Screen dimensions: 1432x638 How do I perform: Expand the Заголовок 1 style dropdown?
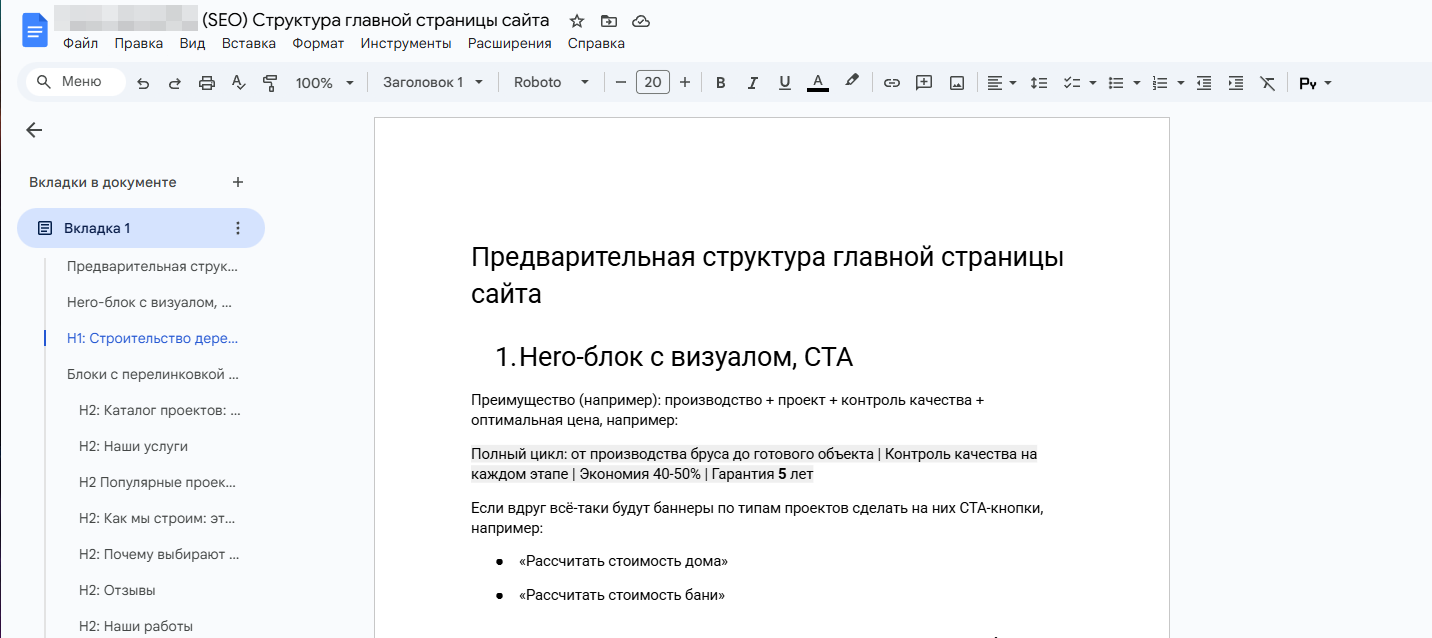pos(433,83)
